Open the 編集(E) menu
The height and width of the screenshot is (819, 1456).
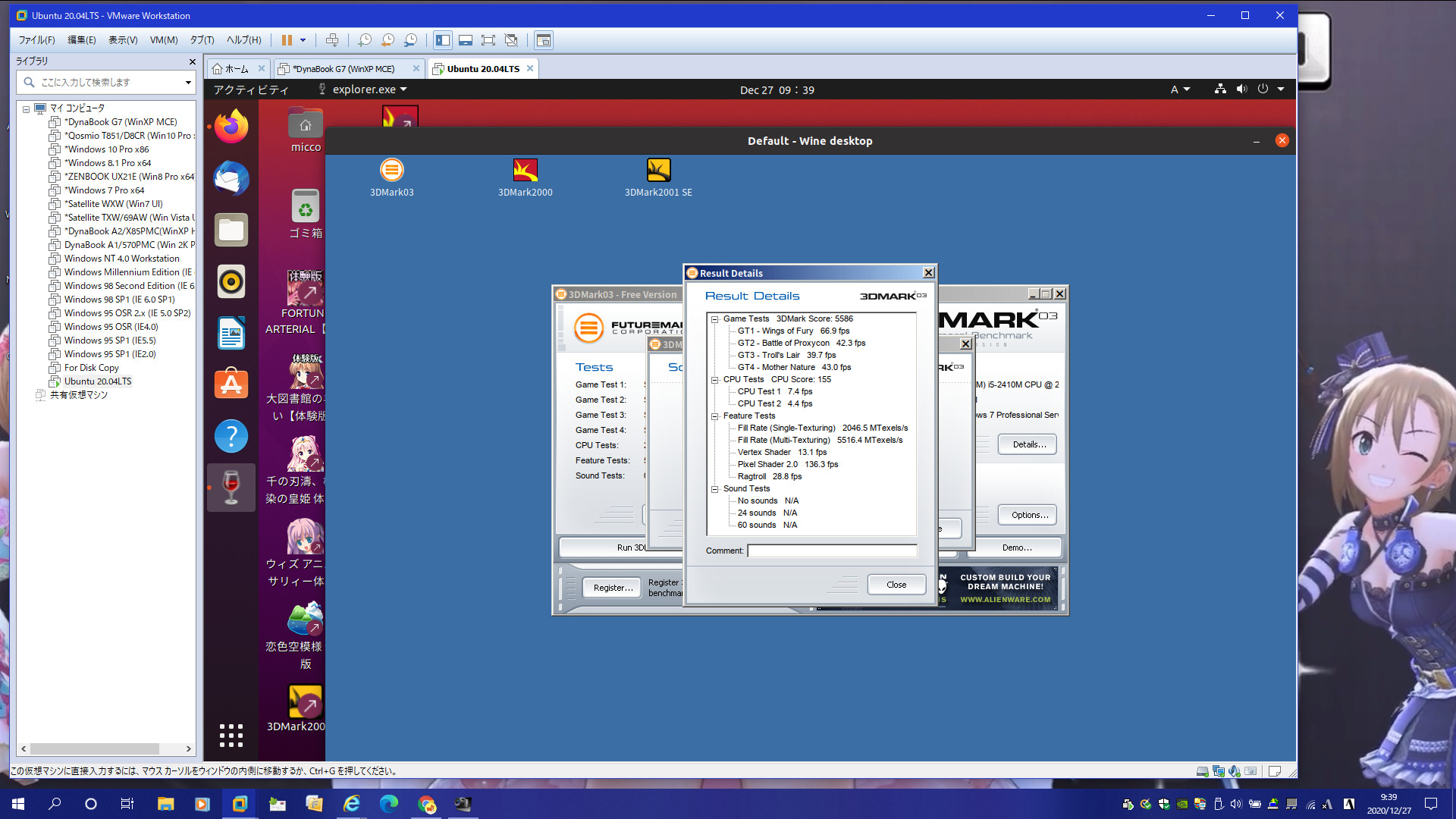[82, 40]
